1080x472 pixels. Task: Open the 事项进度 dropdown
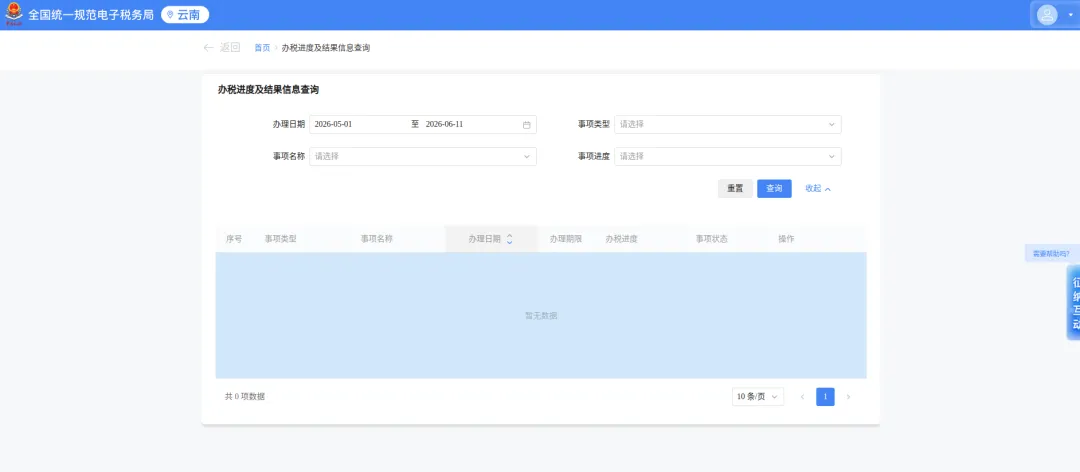pyautogui.click(x=727, y=156)
